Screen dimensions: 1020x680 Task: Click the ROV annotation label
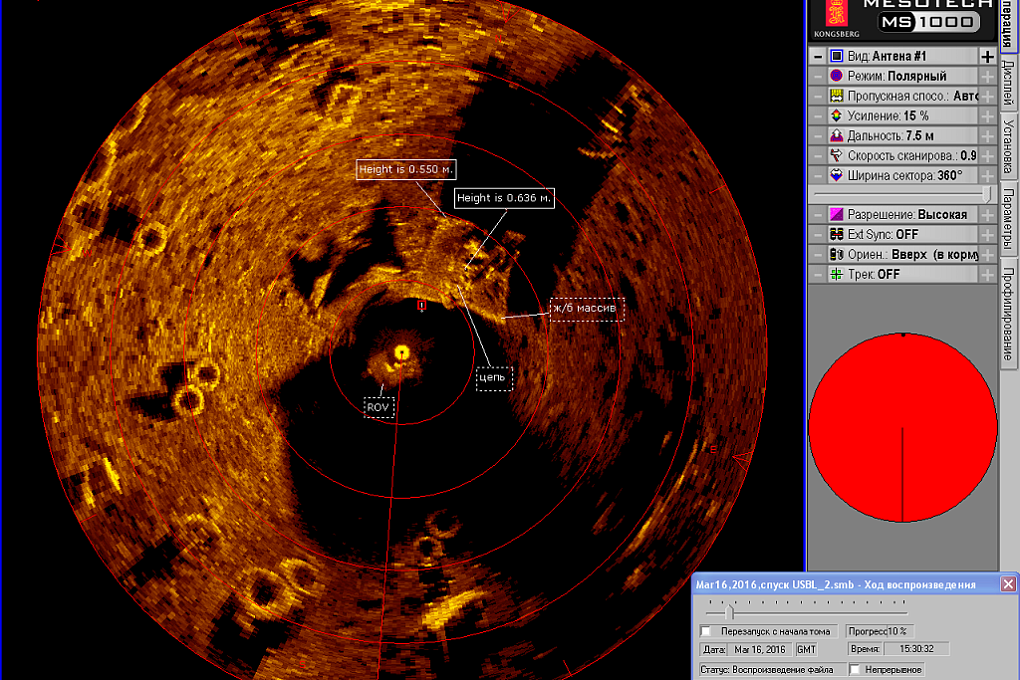379,407
